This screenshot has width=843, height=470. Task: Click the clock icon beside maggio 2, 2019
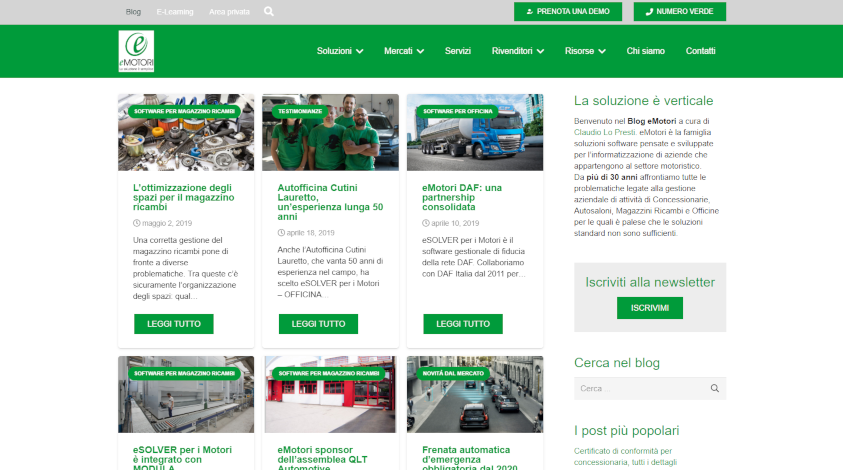(x=137, y=223)
